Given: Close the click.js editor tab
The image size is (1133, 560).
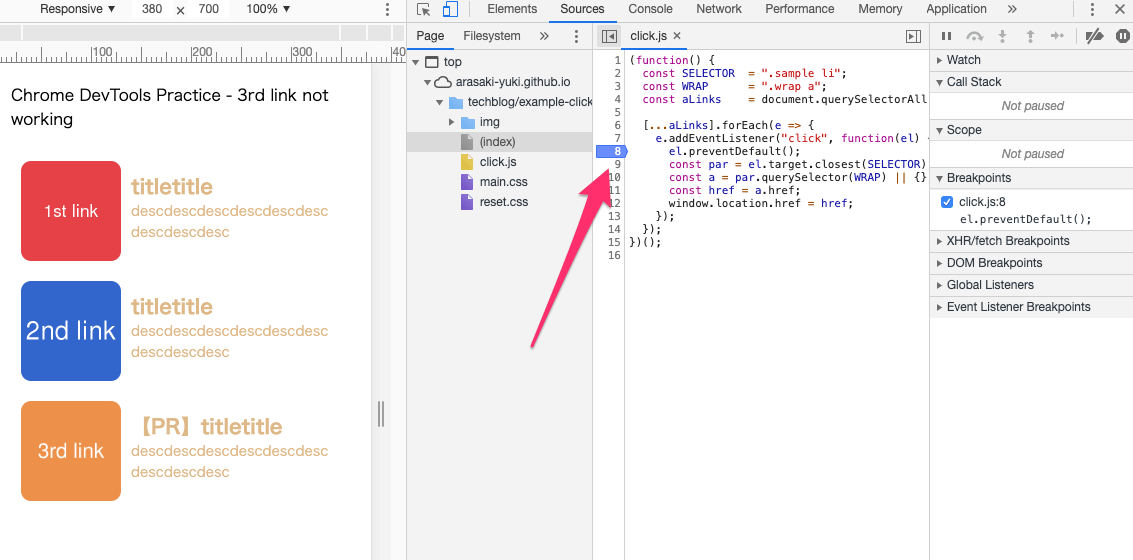Looking at the screenshot, I should (677, 36).
